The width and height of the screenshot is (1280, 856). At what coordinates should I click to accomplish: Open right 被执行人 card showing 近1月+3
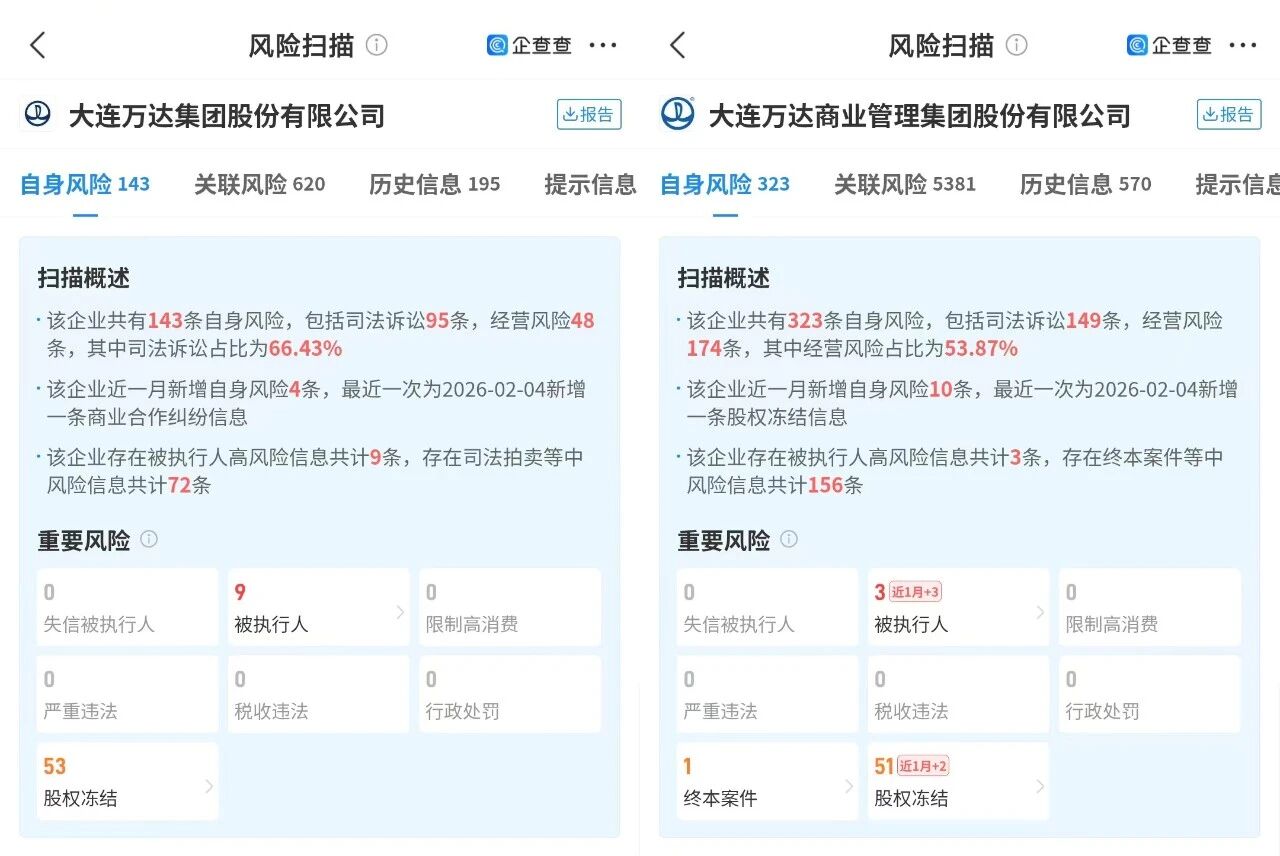[958, 608]
